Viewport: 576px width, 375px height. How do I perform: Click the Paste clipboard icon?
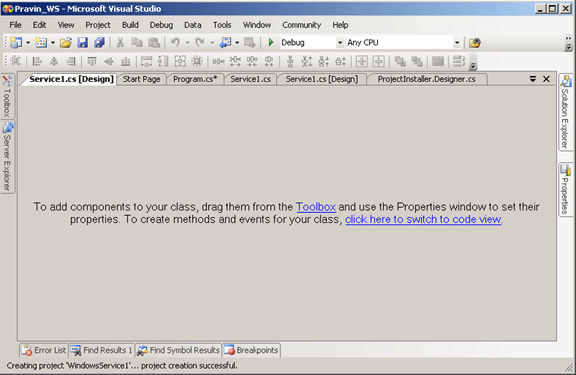point(154,43)
